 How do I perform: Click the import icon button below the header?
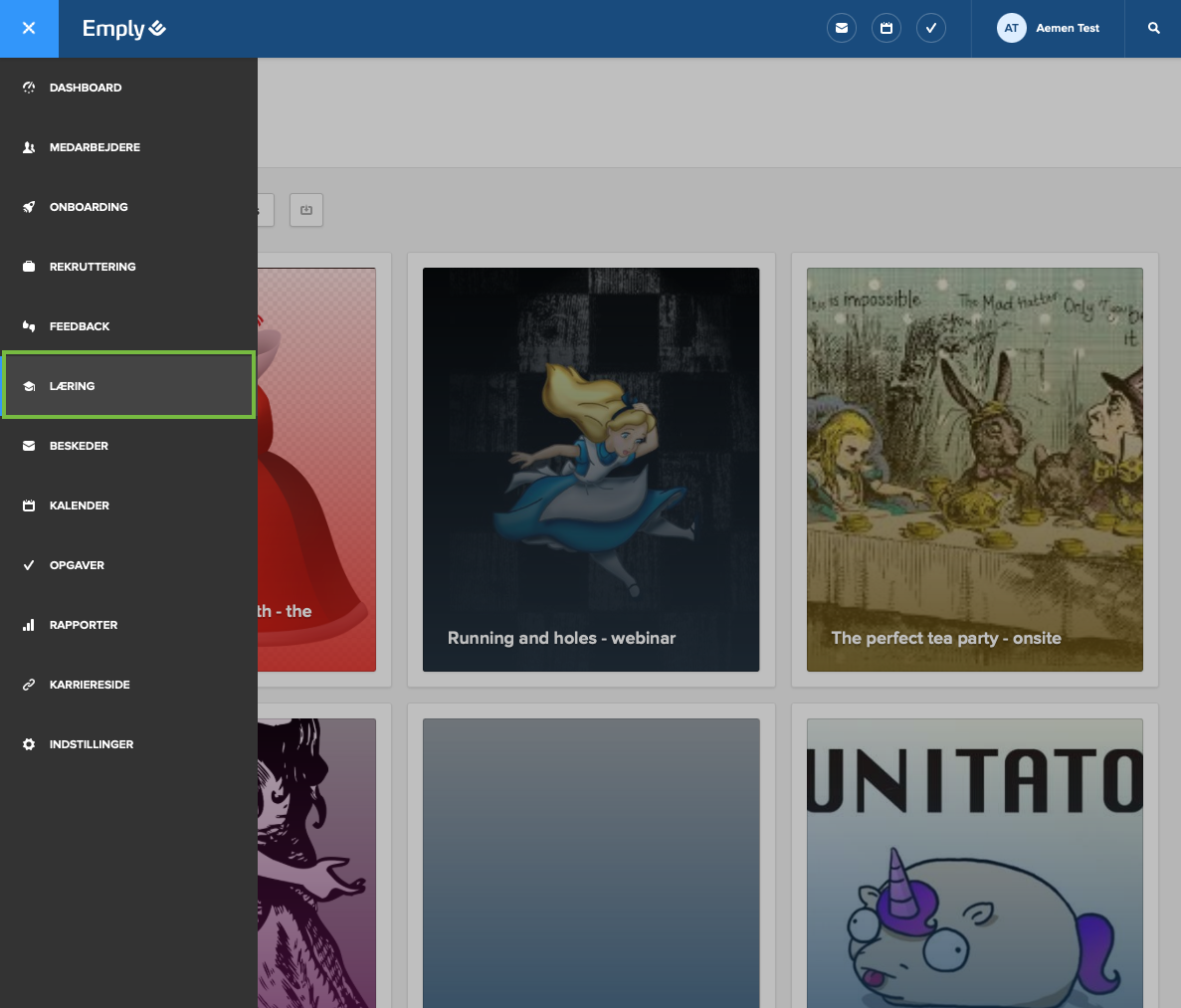click(305, 210)
